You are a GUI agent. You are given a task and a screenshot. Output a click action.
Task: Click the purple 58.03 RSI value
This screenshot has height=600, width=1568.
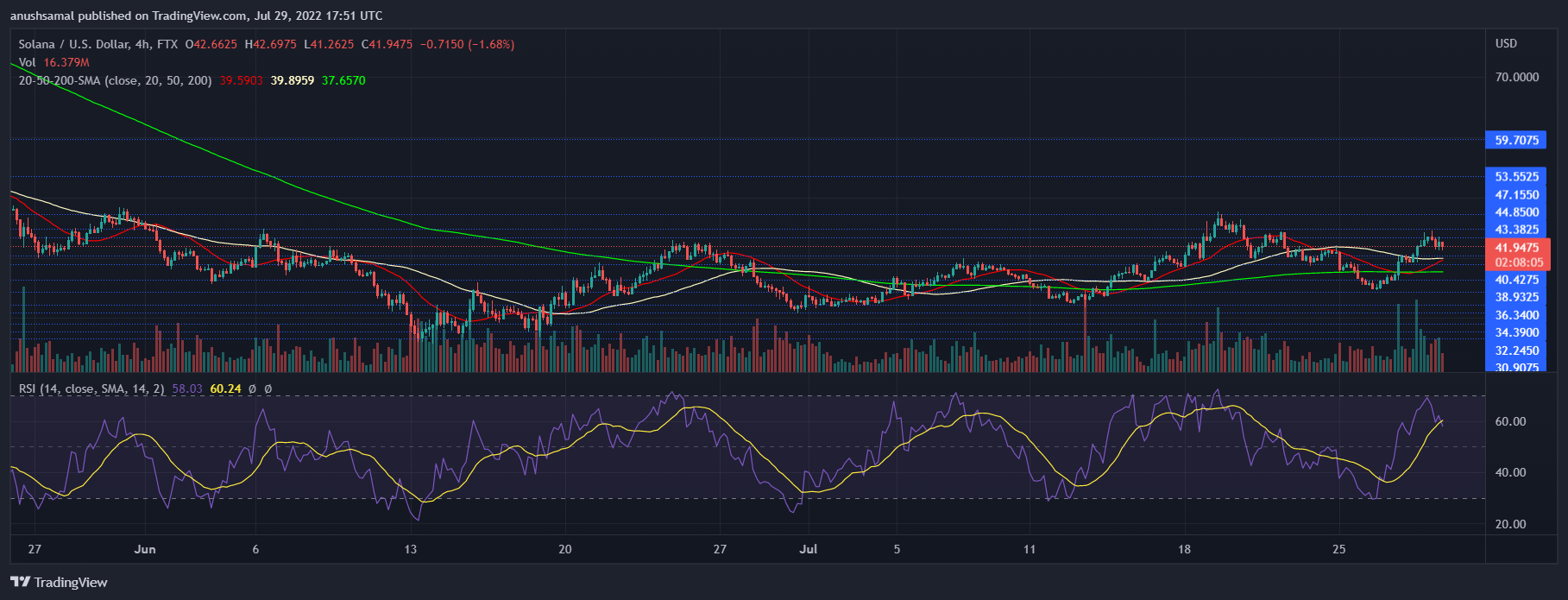tap(186, 389)
